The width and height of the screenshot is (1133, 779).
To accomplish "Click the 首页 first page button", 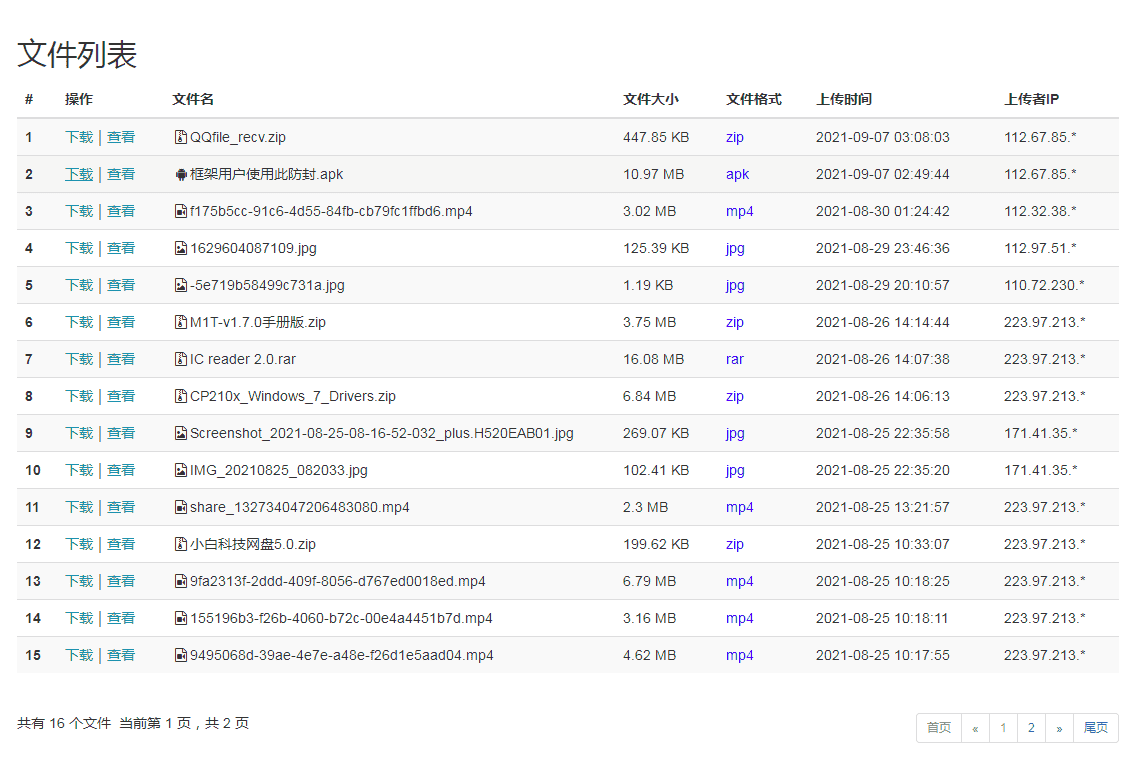I will 939,728.
